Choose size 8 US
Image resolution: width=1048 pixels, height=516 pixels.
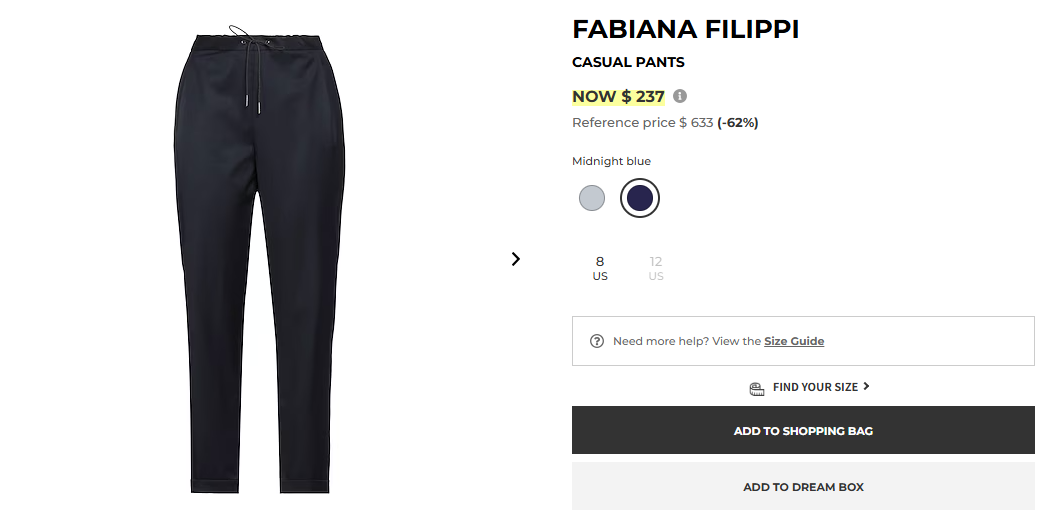[600, 268]
